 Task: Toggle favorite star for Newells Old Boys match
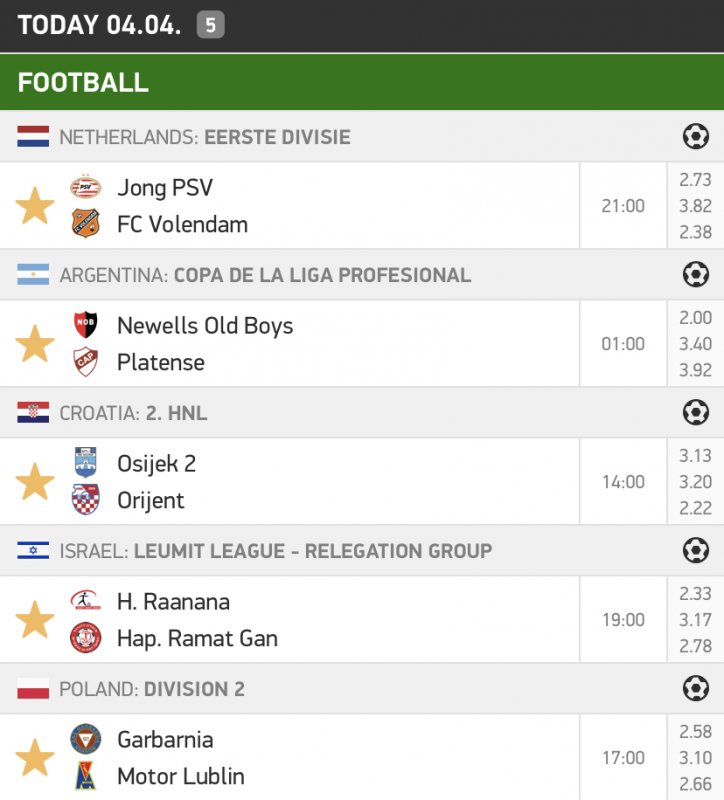click(x=35, y=344)
